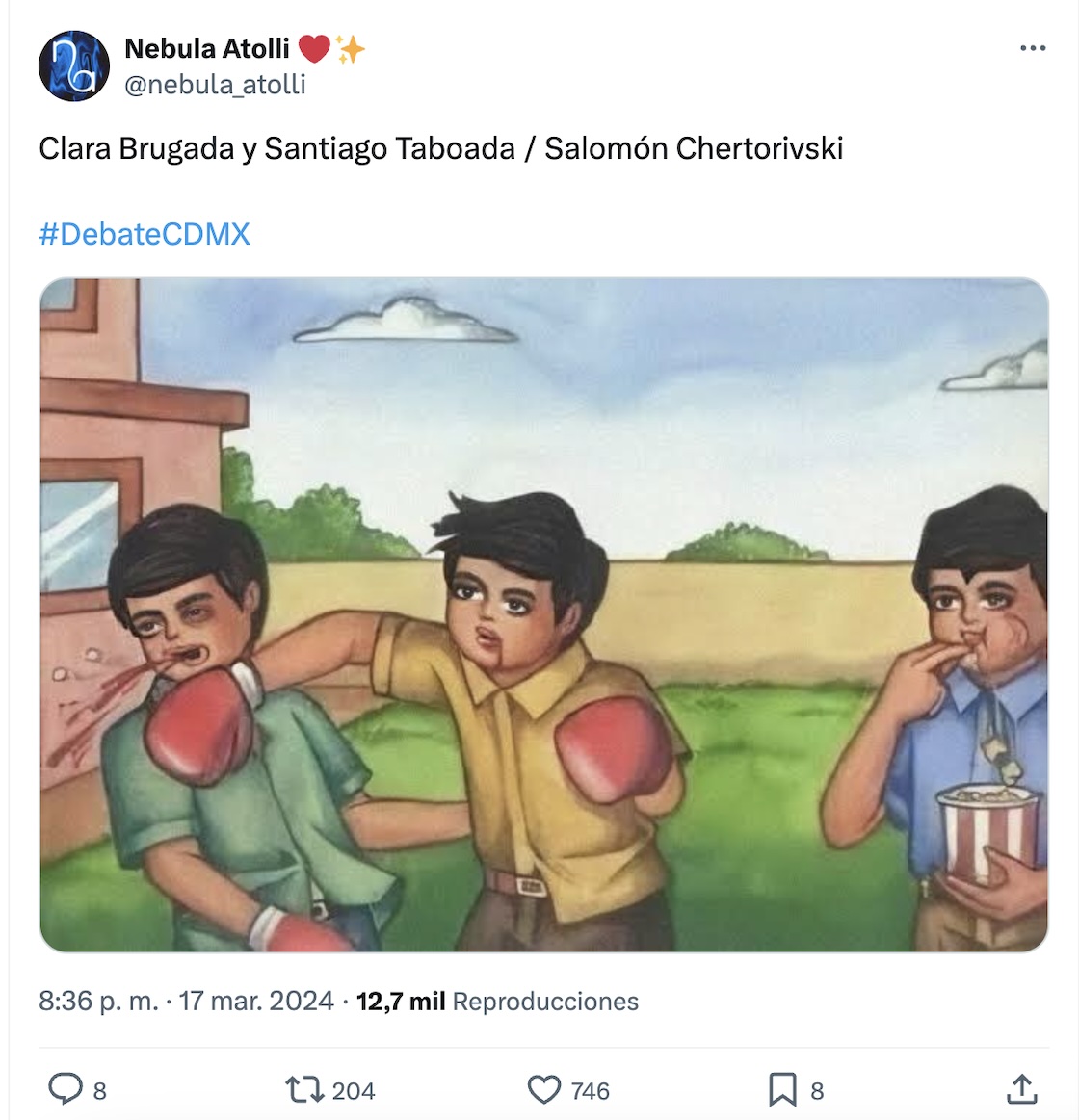Screen dimensions: 1079x1120
Task: Open the Nebula Atolli profile avatar
Action: click(x=74, y=65)
